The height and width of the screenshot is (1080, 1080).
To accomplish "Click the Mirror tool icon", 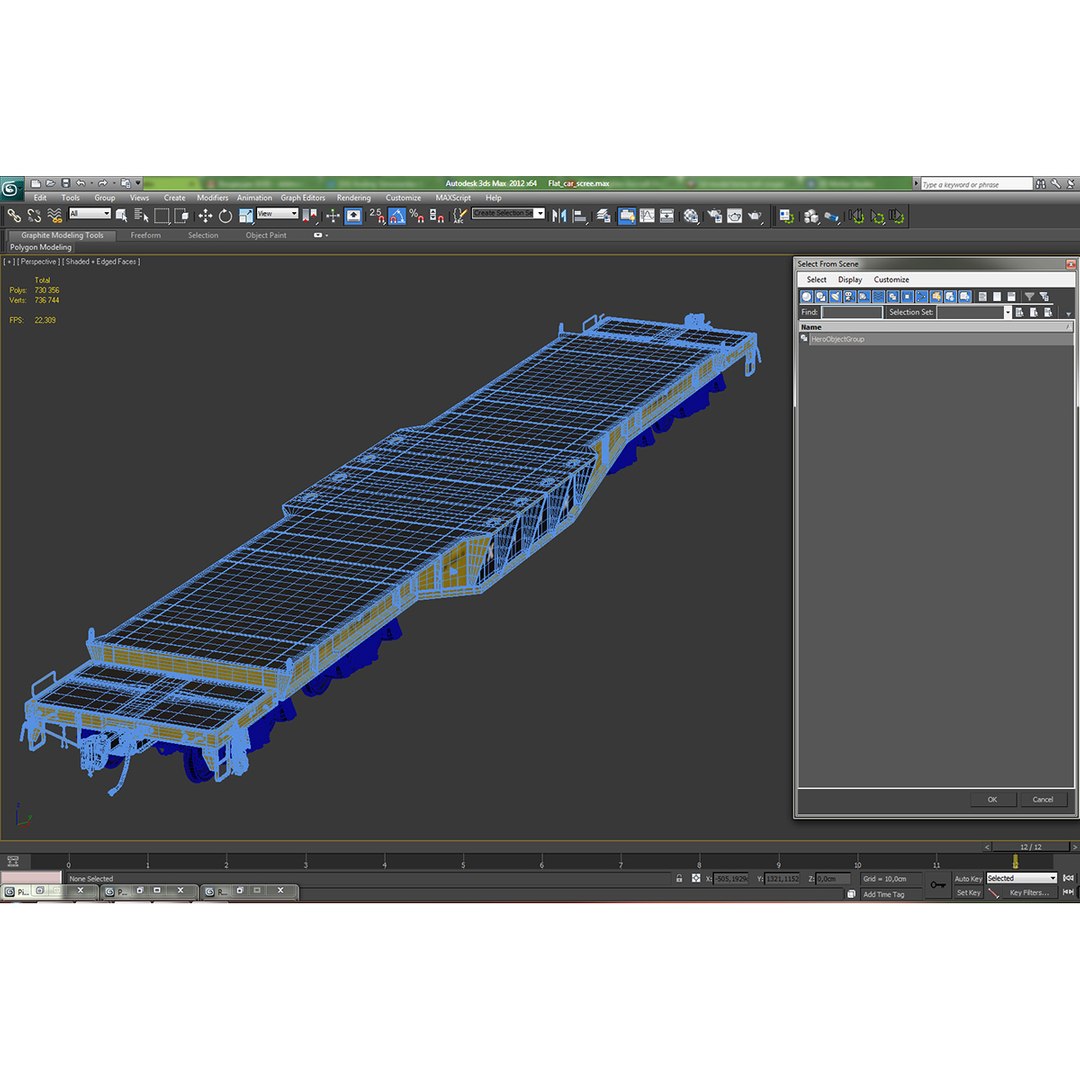I will (x=559, y=216).
